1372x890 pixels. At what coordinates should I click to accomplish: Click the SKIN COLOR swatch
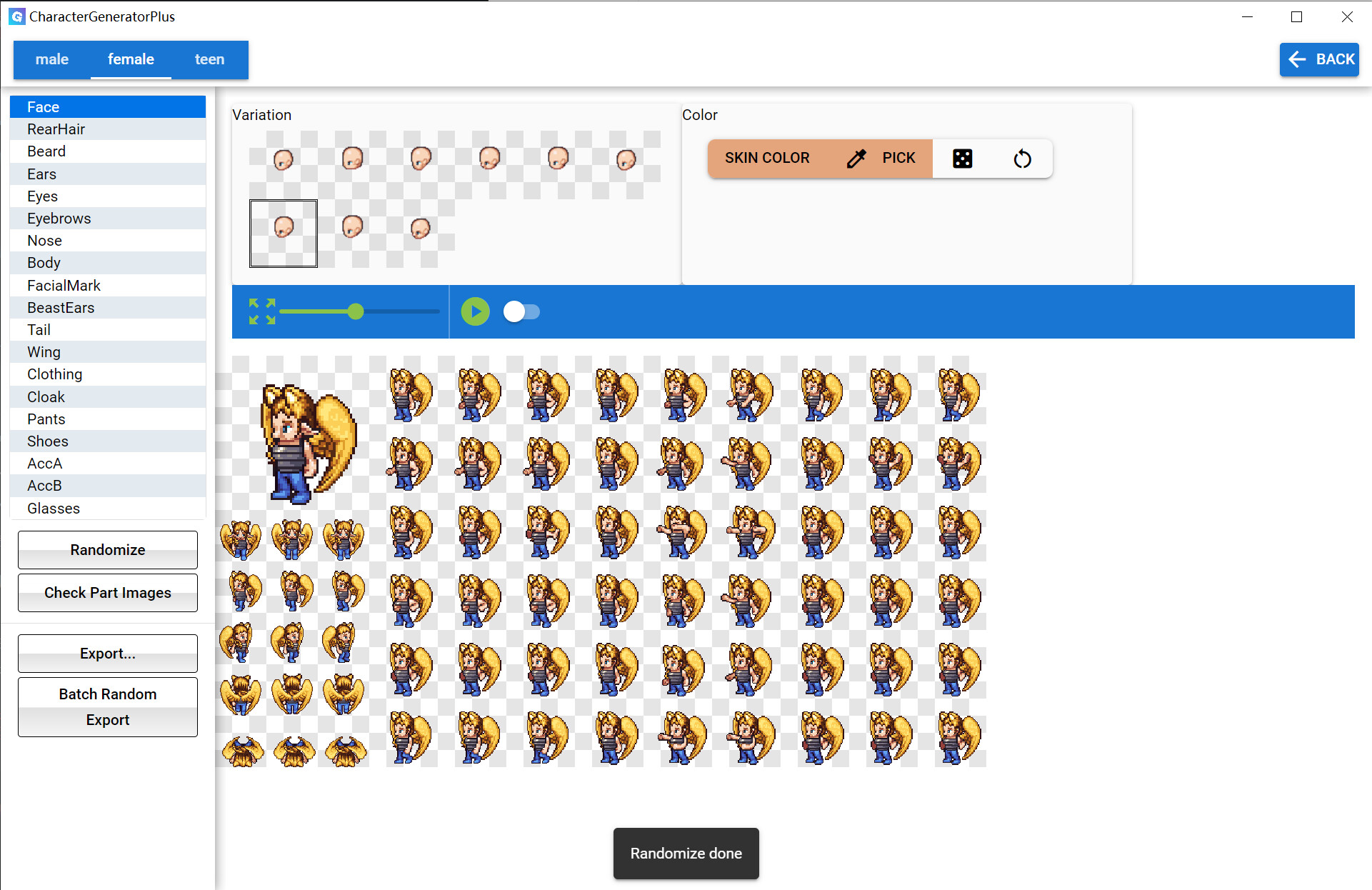pos(767,158)
